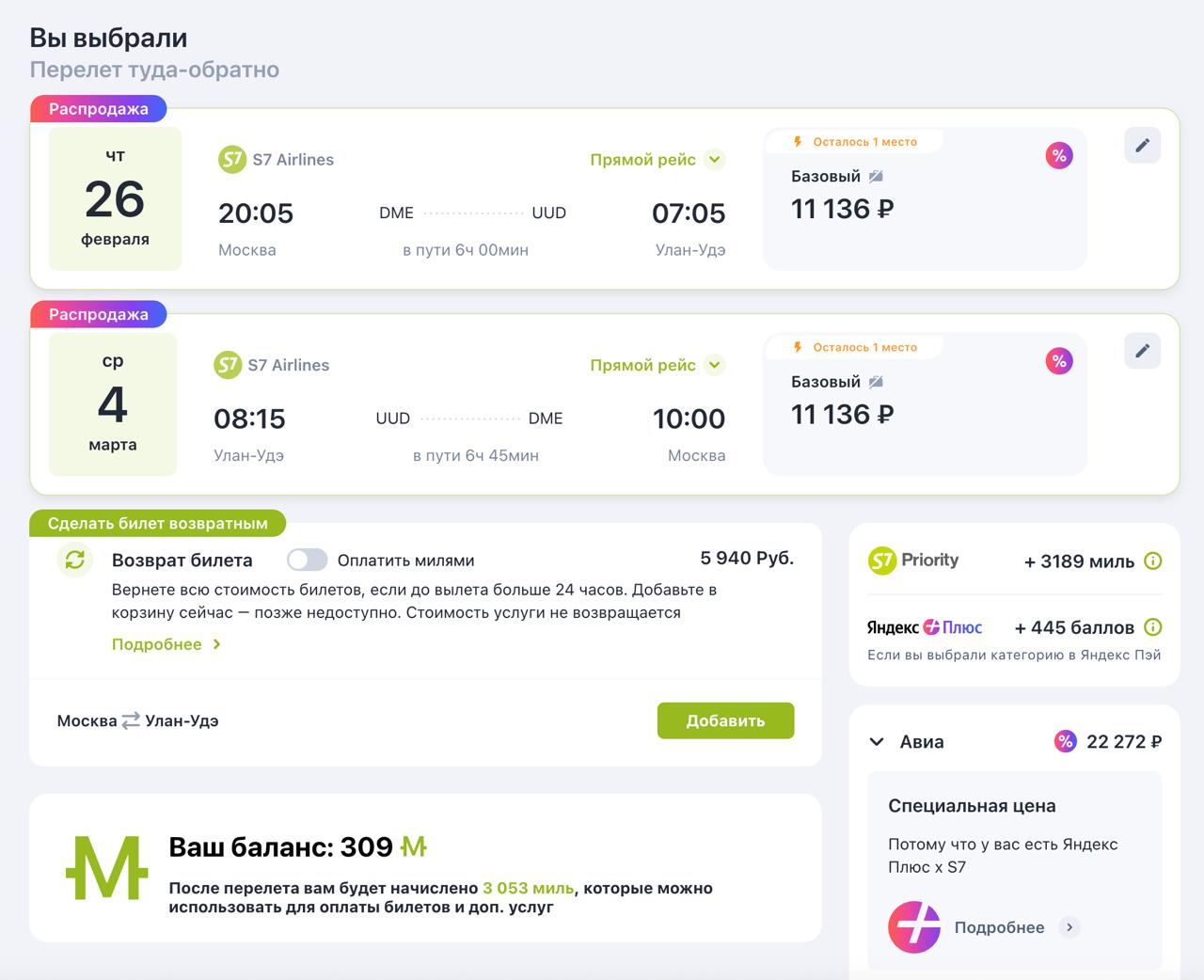Click the 3 053 миль highlighted text
The image size is (1204, 980).
click(x=528, y=888)
